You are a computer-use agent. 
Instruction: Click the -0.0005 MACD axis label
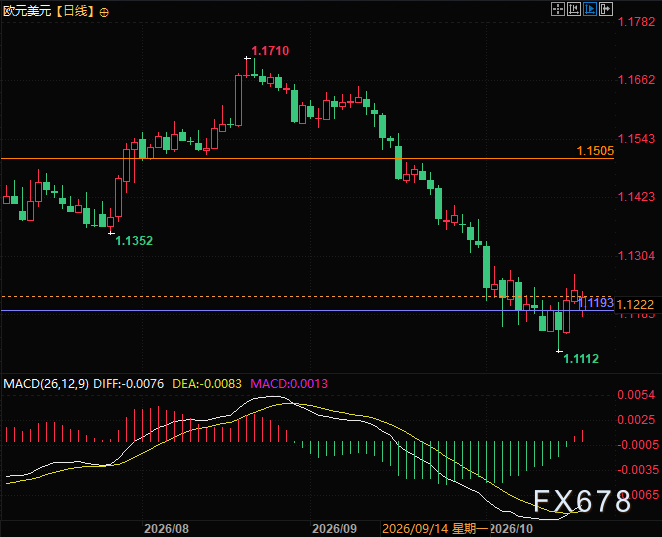tap(638, 445)
